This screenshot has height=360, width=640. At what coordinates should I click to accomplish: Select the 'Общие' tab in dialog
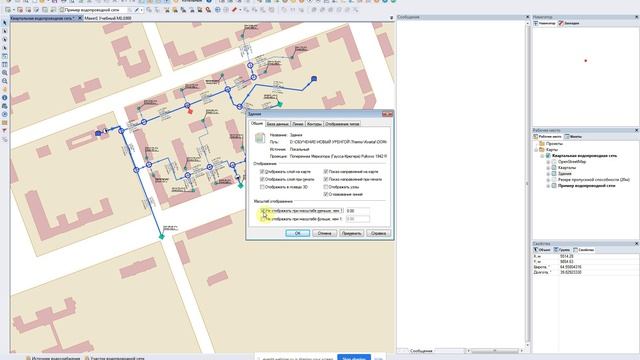(x=257, y=123)
